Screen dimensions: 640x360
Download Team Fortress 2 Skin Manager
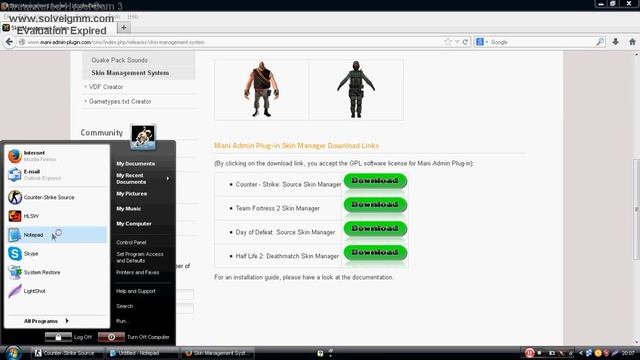point(375,204)
